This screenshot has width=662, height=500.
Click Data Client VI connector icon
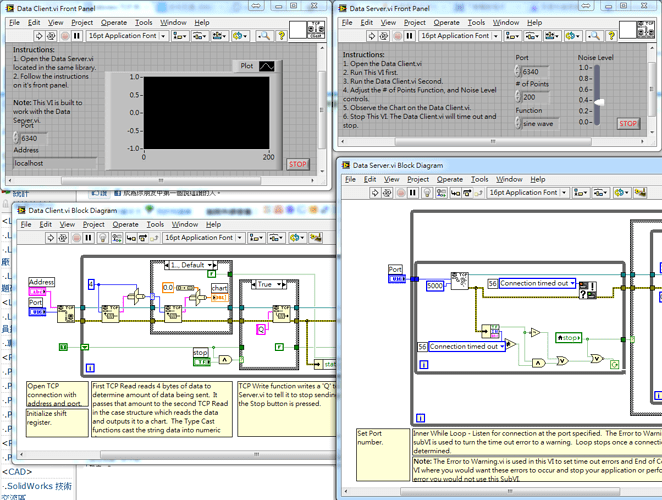tap(316, 30)
